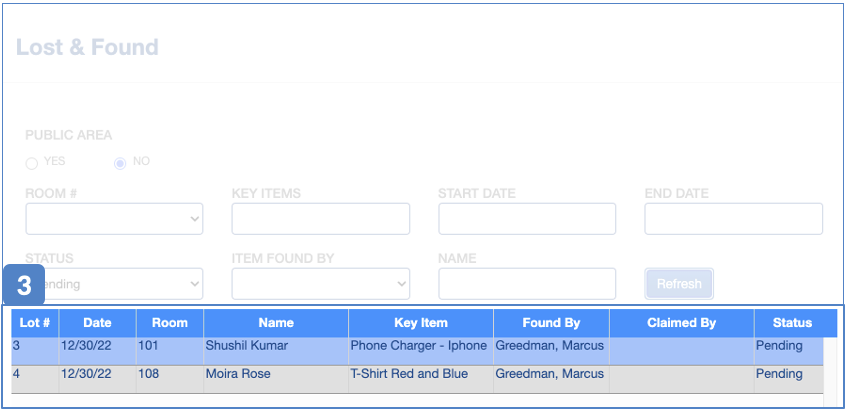
Task: Sort by the Claimed By column header
Action: [681, 323]
